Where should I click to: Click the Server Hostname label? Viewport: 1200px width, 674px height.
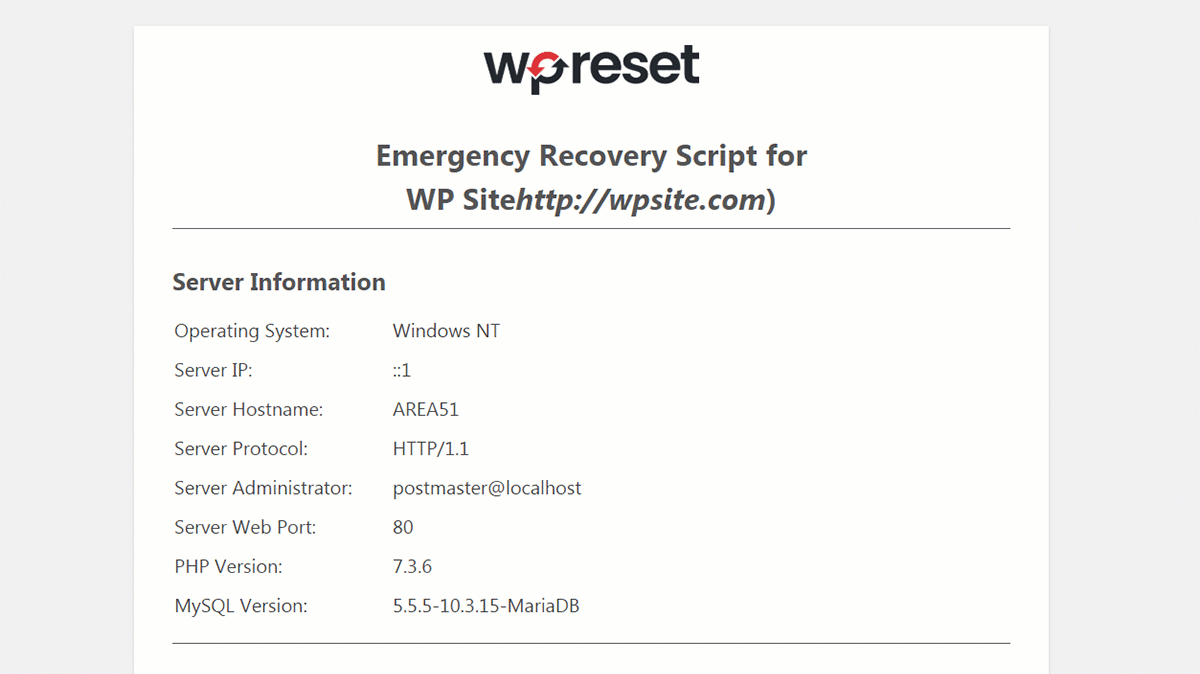(249, 409)
